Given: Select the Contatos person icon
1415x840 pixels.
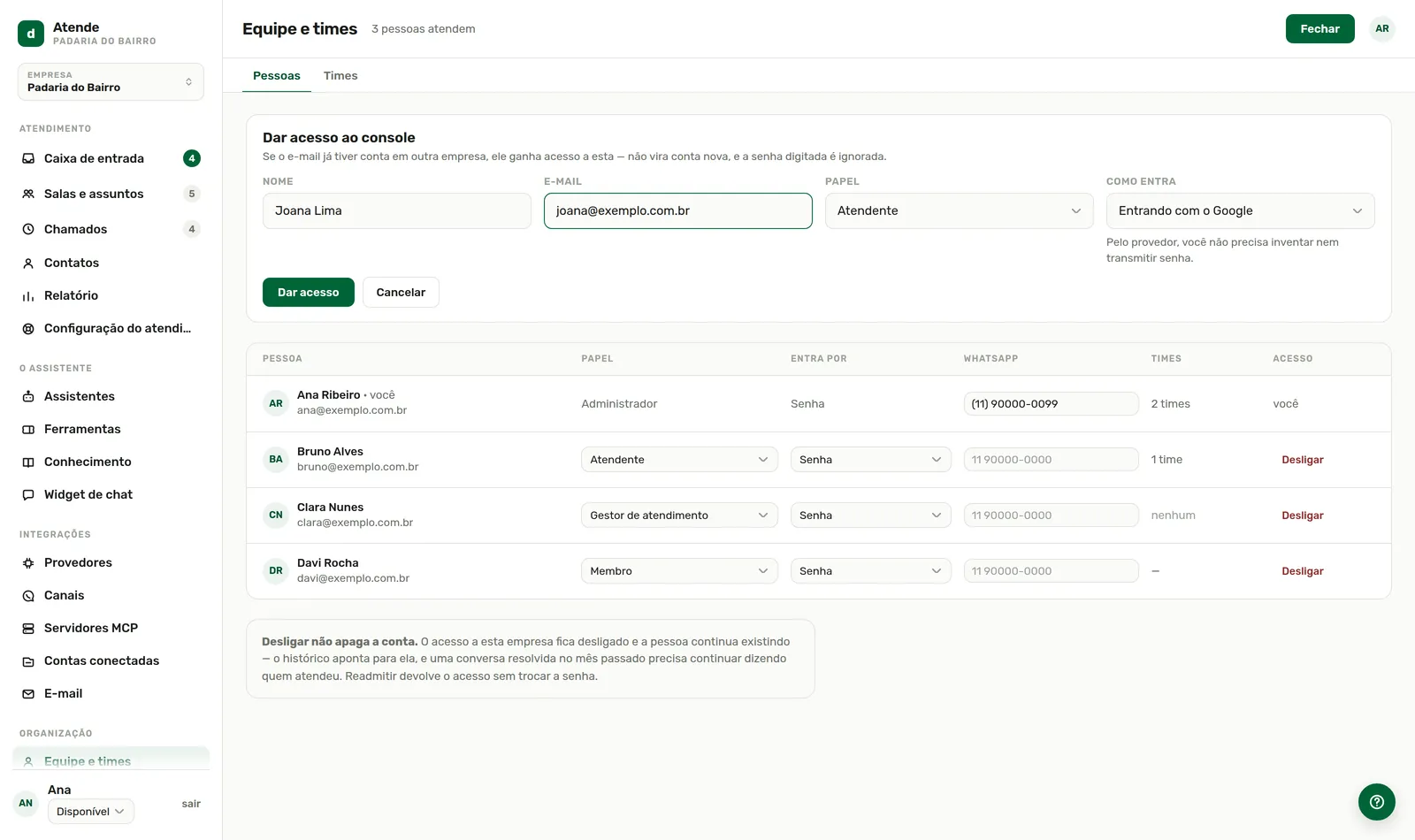Looking at the screenshot, I should tap(28, 263).
